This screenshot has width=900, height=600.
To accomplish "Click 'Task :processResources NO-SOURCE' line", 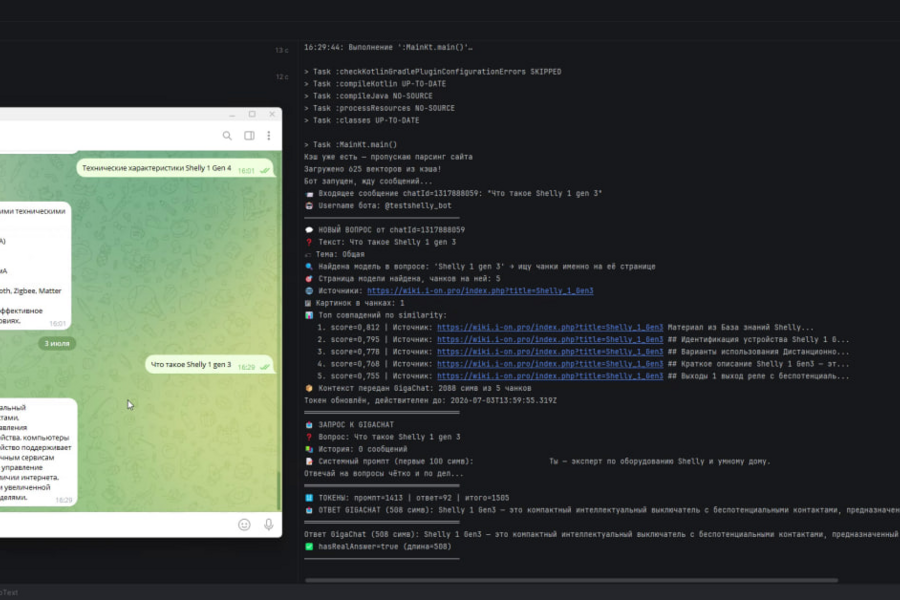I will coord(379,108).
